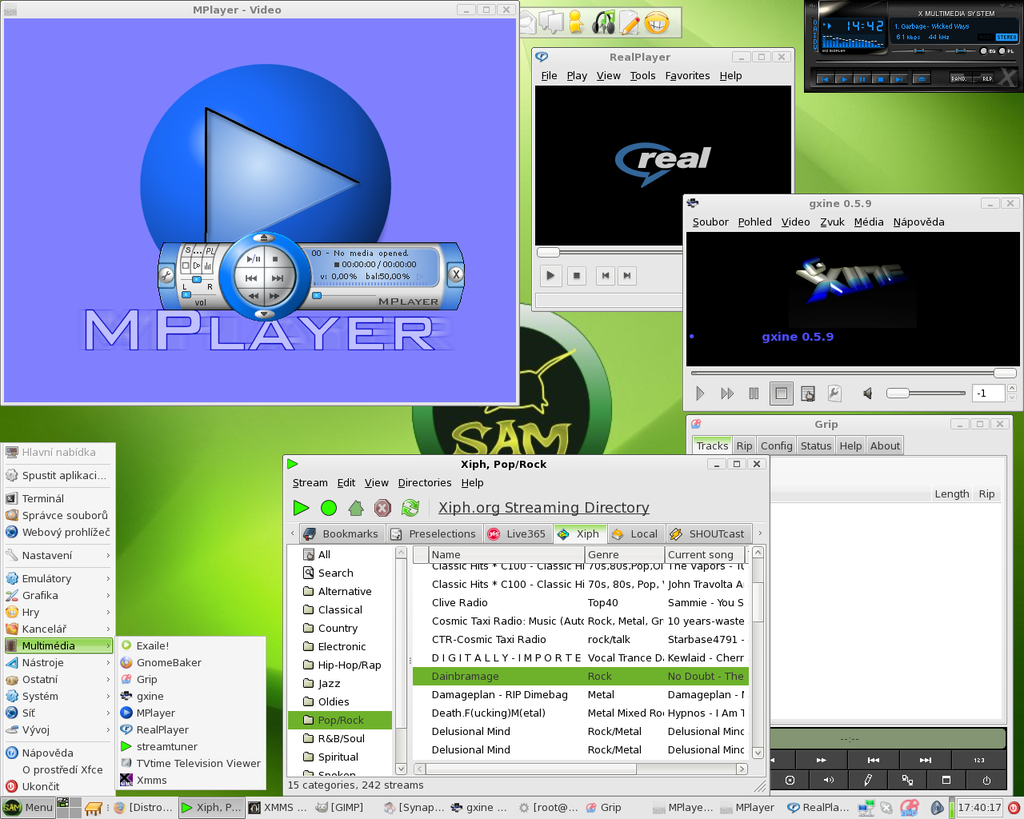This screenshot has width=1024, height=819.
Task: Open the Favorites menu in RealPlayer
Action: click(x=687, y=76)
